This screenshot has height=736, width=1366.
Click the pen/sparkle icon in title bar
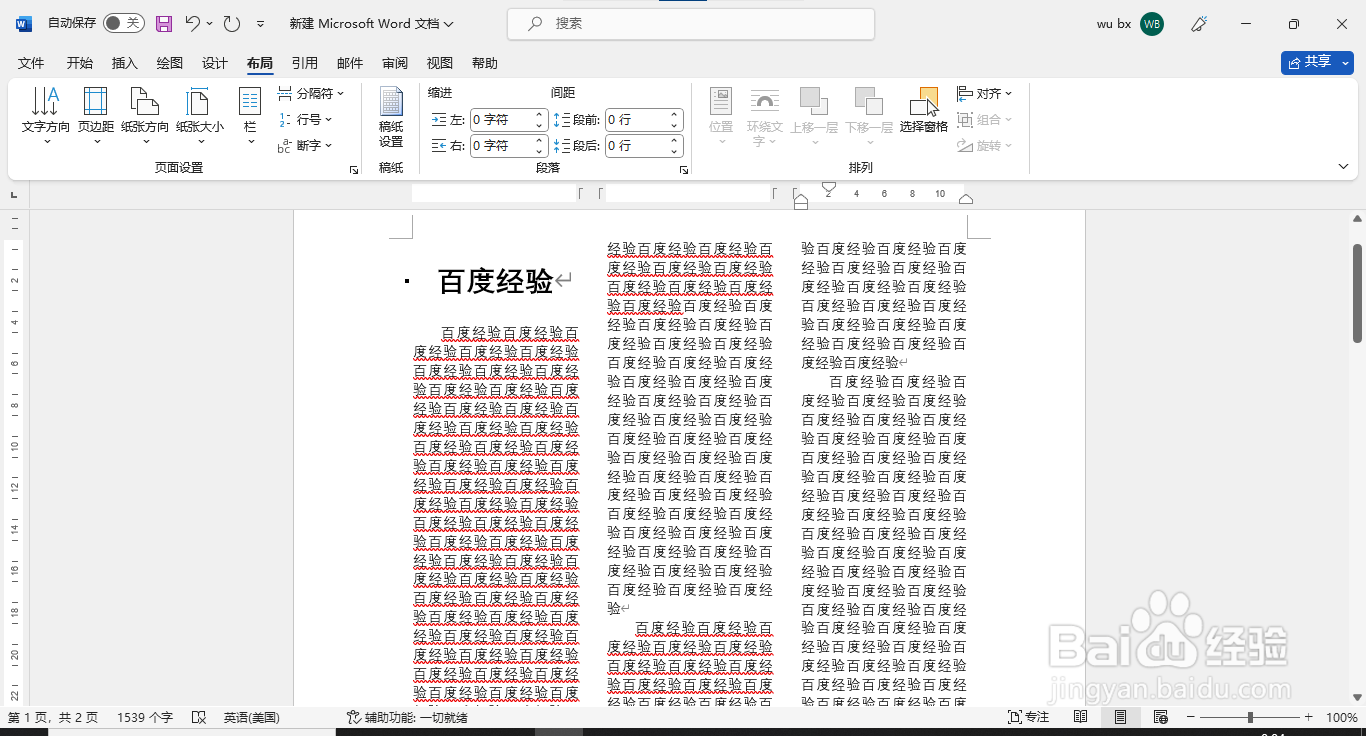point(1200,23)
